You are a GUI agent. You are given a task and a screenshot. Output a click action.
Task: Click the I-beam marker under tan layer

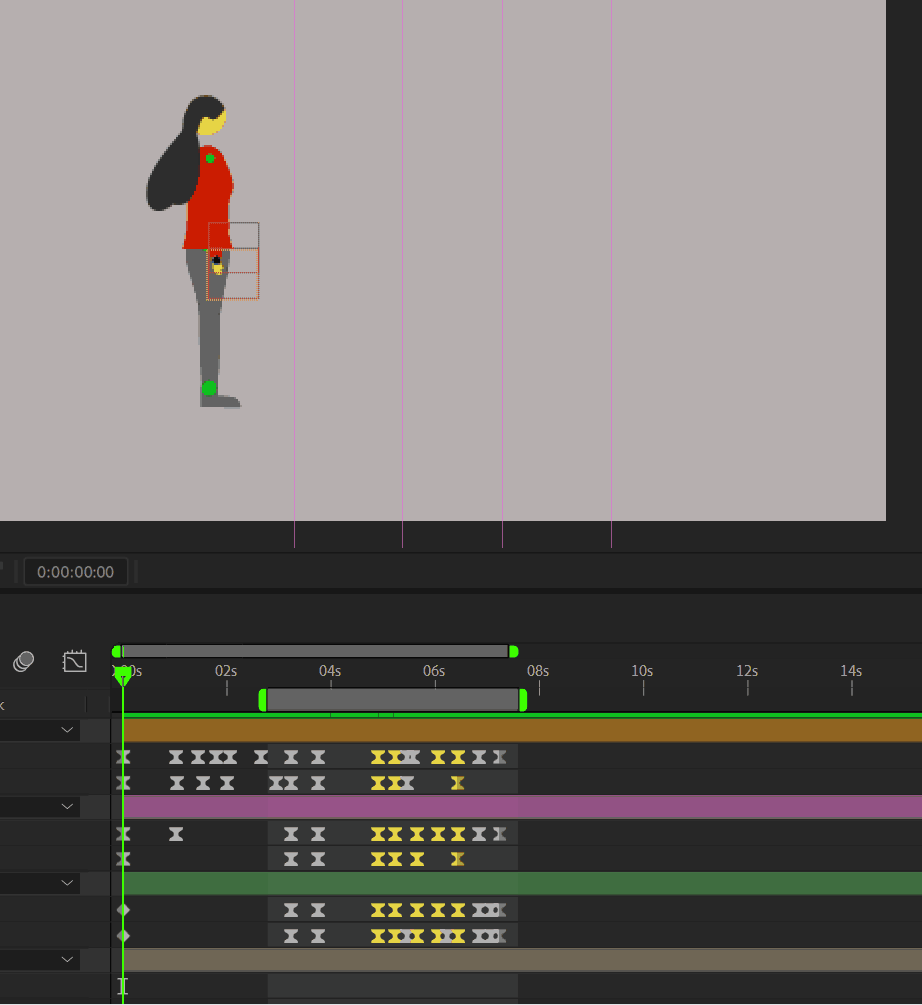pyautogui.click(x=123, y=986)
